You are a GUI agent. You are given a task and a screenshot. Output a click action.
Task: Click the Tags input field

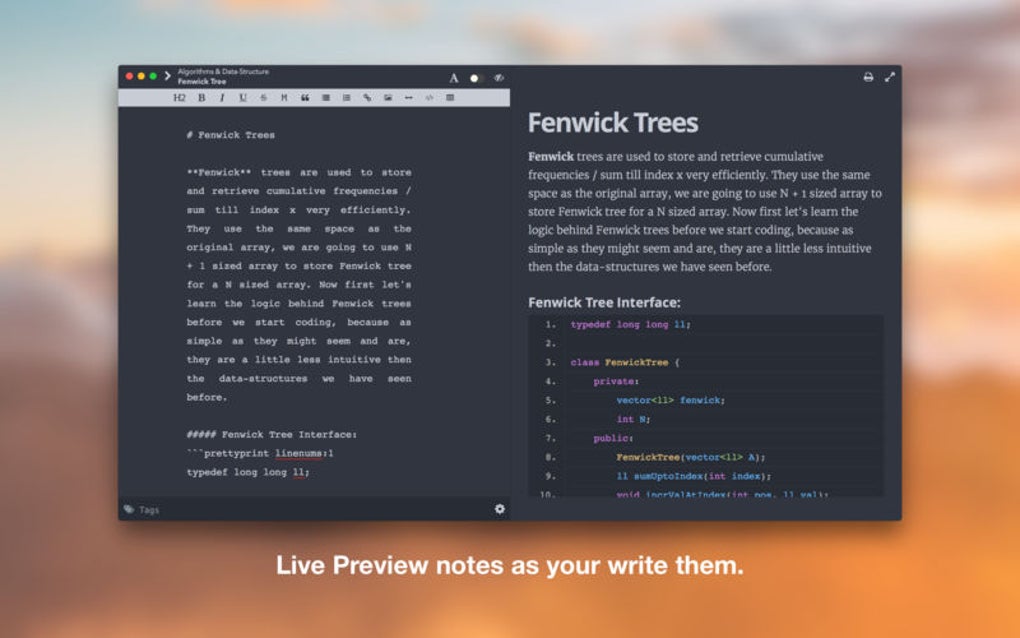pos(148,510)
